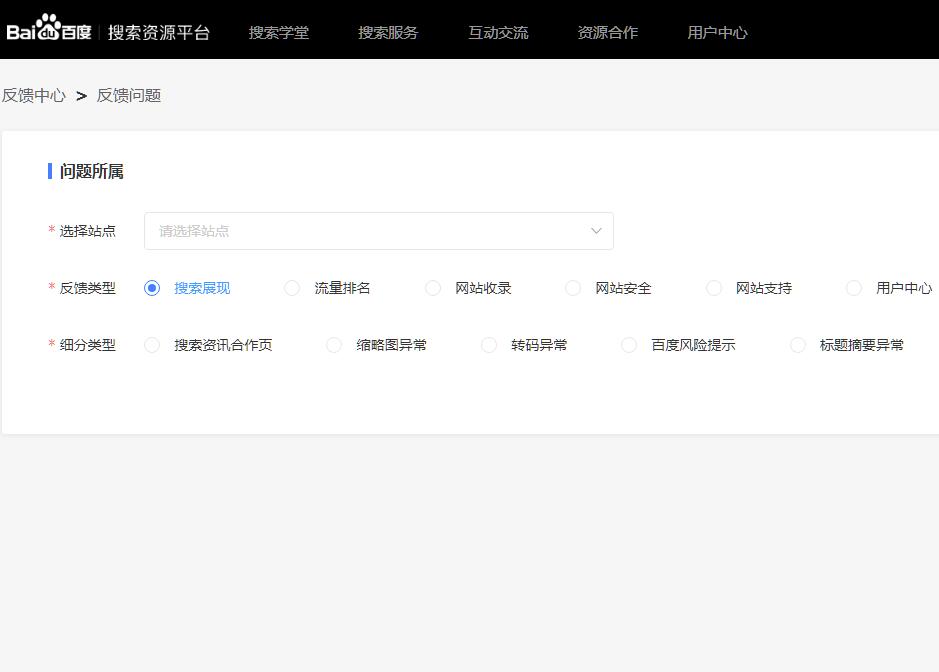The width and height of the screenshot is (939, 672).
Task: Choose 标题摘要异常 subtype radio
Action: 798,345
